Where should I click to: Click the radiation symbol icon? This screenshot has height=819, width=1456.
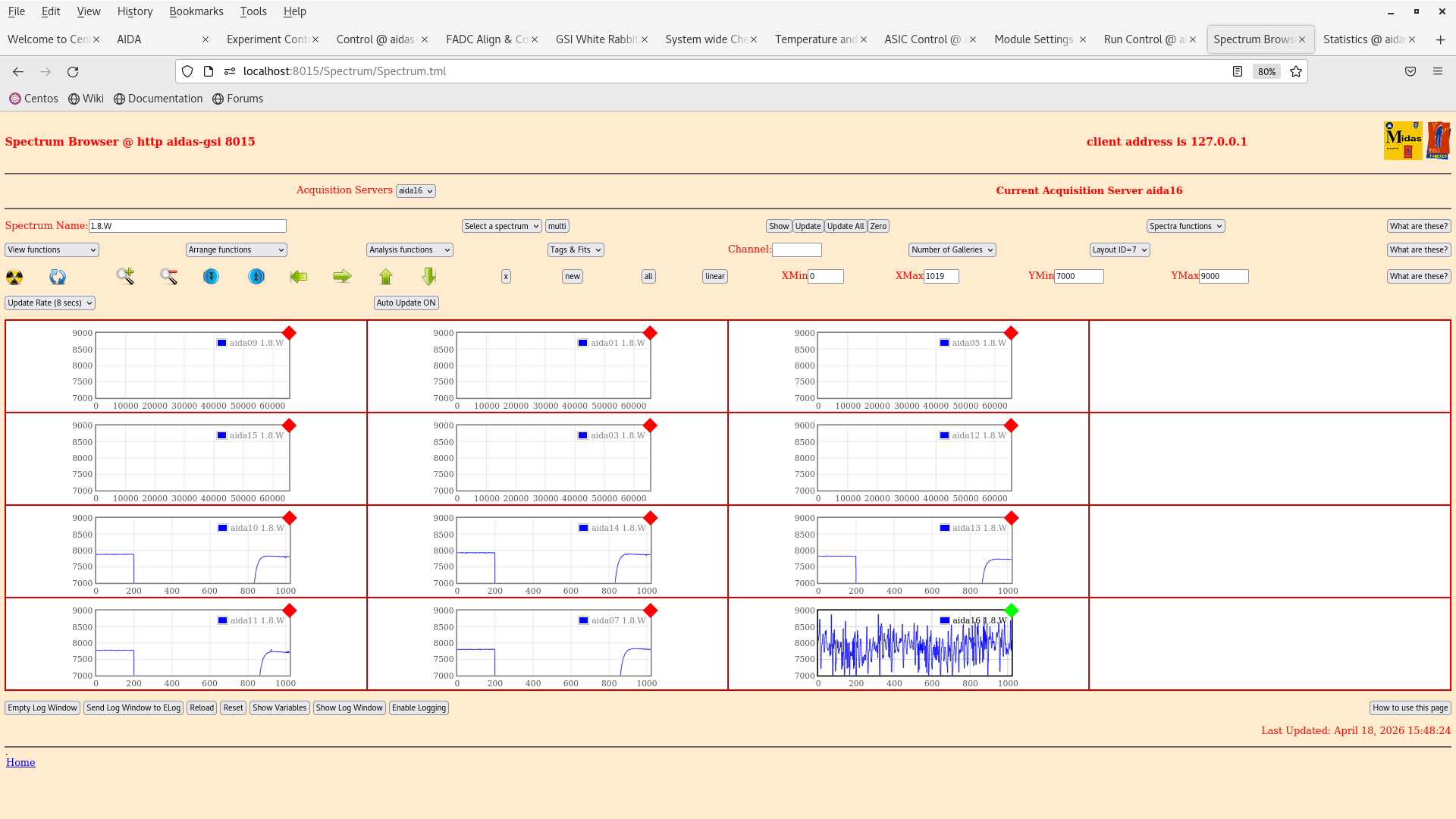(14, 277)
